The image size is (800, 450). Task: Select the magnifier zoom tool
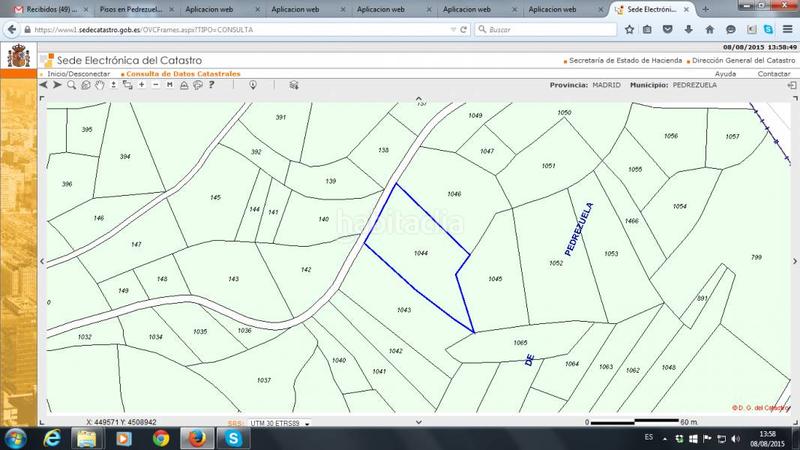point(71,85)
